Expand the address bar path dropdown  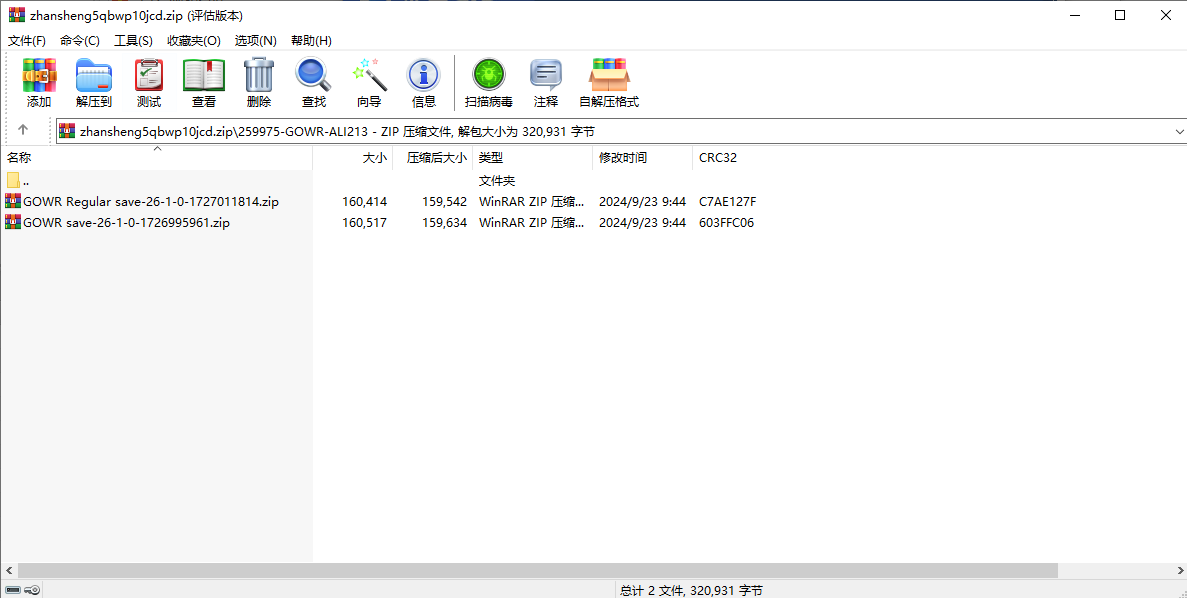(x=1179, y=132)
